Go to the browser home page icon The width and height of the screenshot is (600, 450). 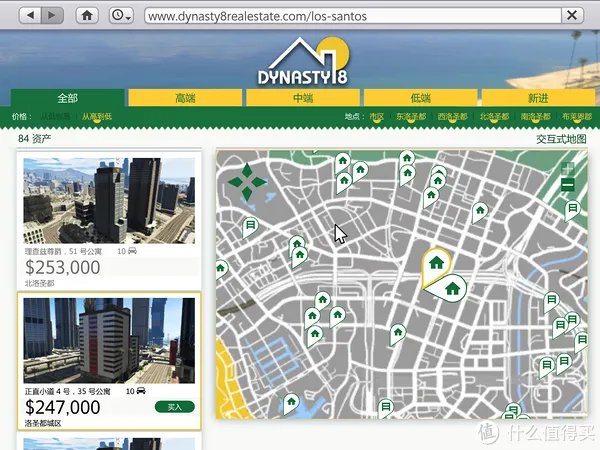(88, 16)
